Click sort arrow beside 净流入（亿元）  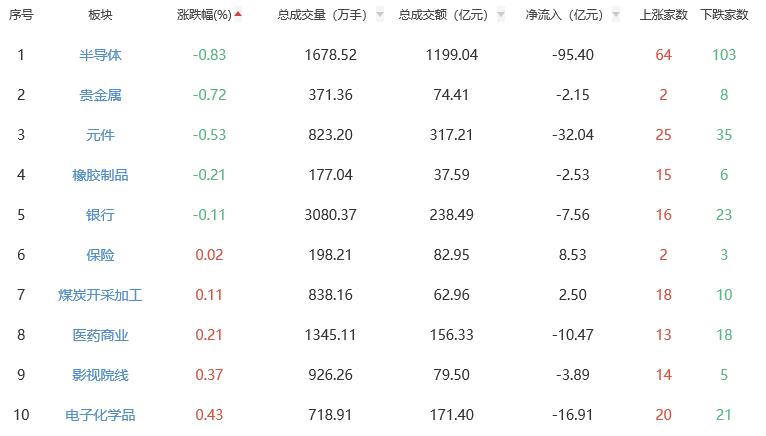pyautogui.click(x=620, y=16)
